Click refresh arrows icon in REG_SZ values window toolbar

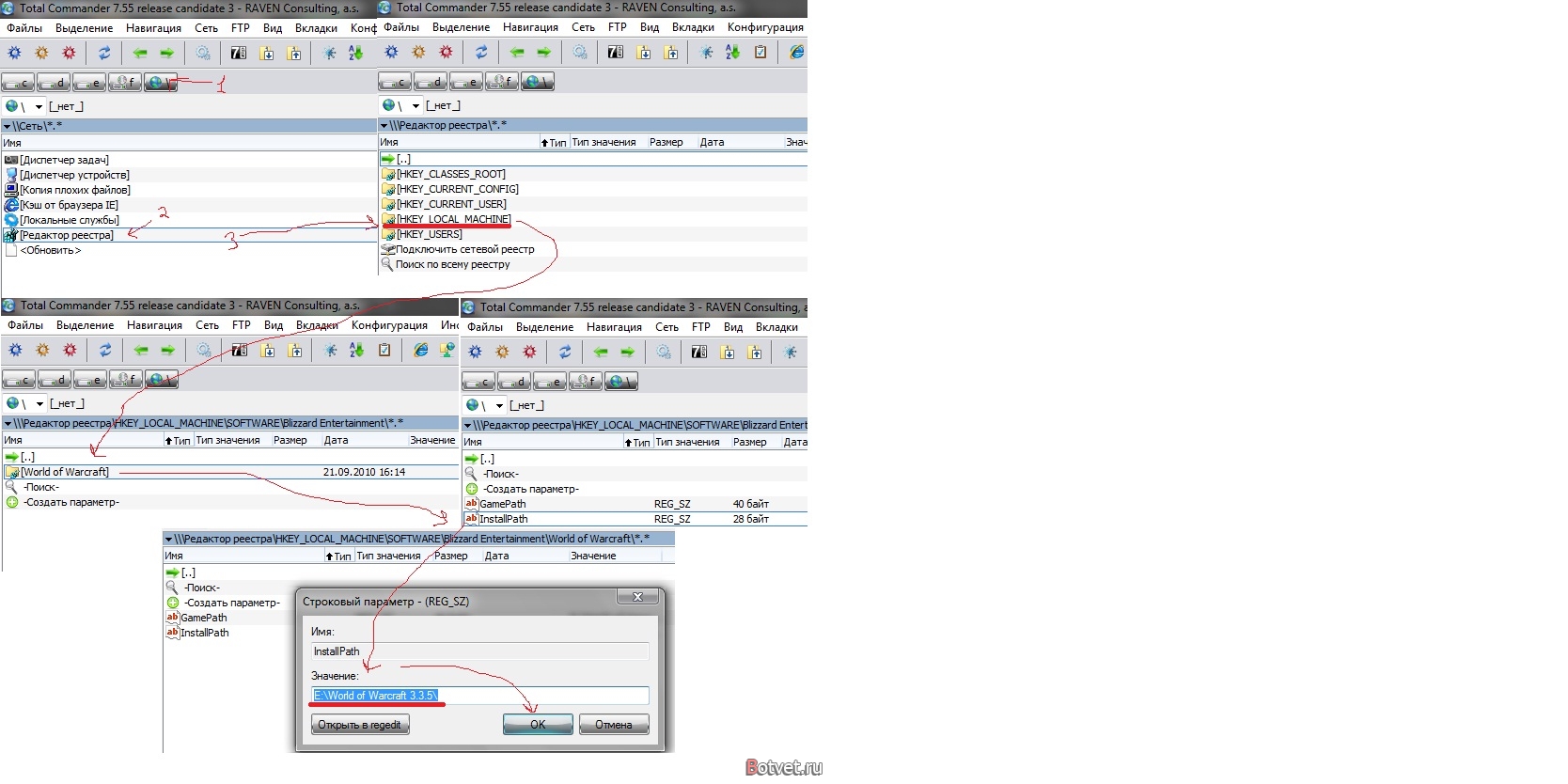point(565,352)
